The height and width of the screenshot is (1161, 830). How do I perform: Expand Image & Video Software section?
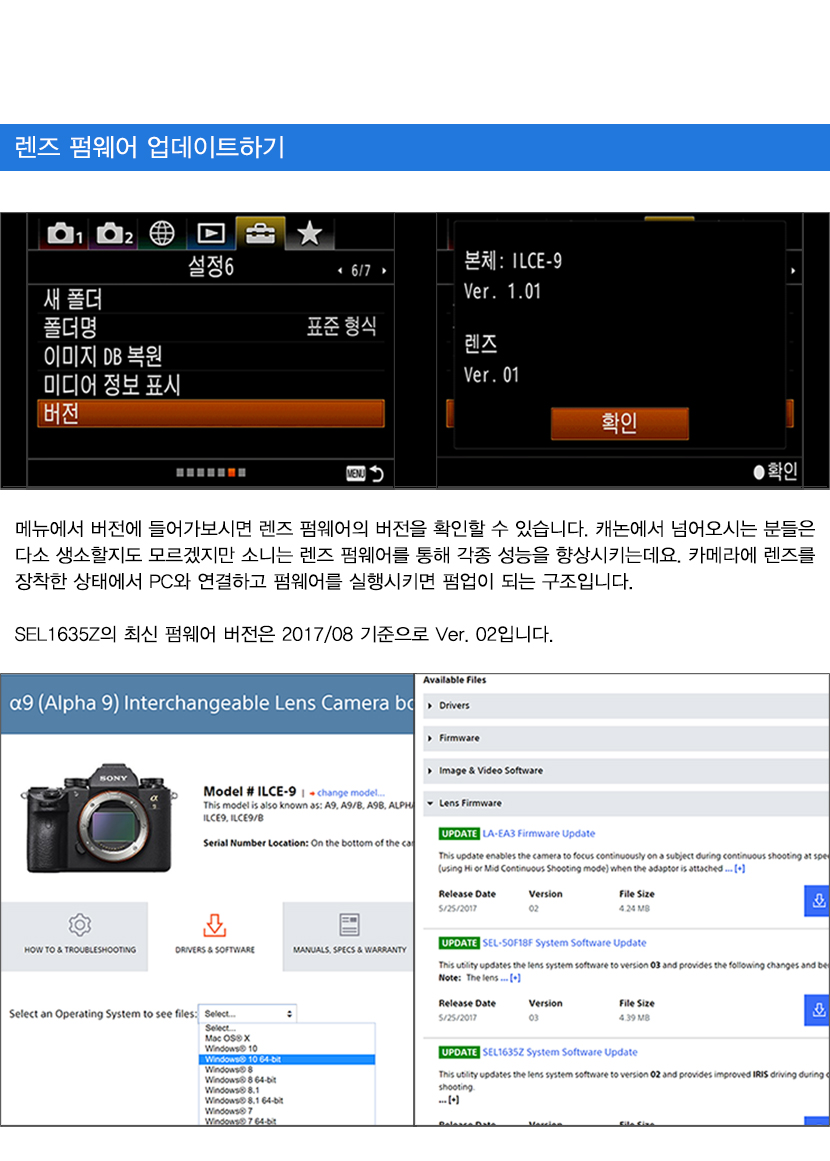point(626,771)
